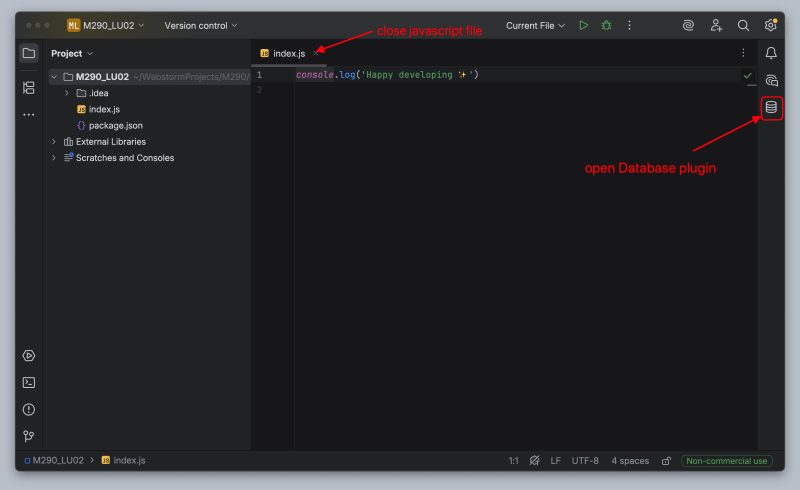Close the index.js editor tab
The height and width of the screenshot is (490, 800).
point(316,53)
